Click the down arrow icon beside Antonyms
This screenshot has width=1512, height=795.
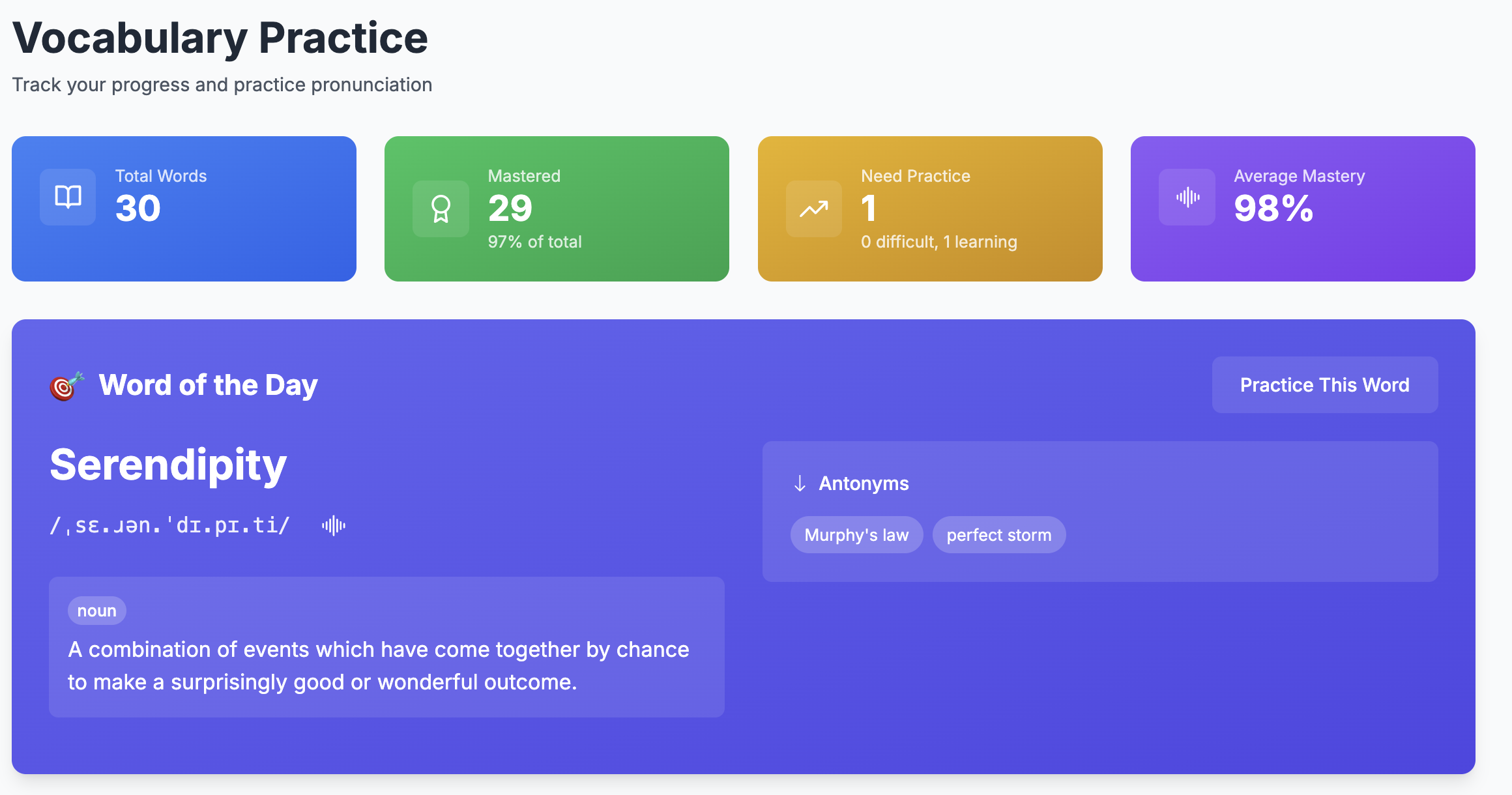[800, 484]
